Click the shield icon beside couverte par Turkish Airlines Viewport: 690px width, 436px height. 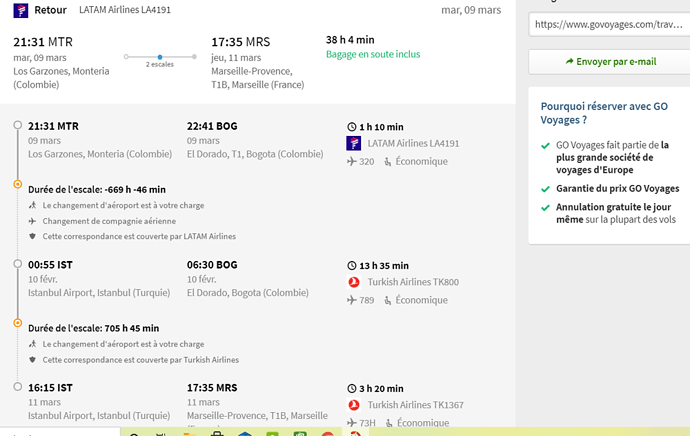[x=33, y=359]
